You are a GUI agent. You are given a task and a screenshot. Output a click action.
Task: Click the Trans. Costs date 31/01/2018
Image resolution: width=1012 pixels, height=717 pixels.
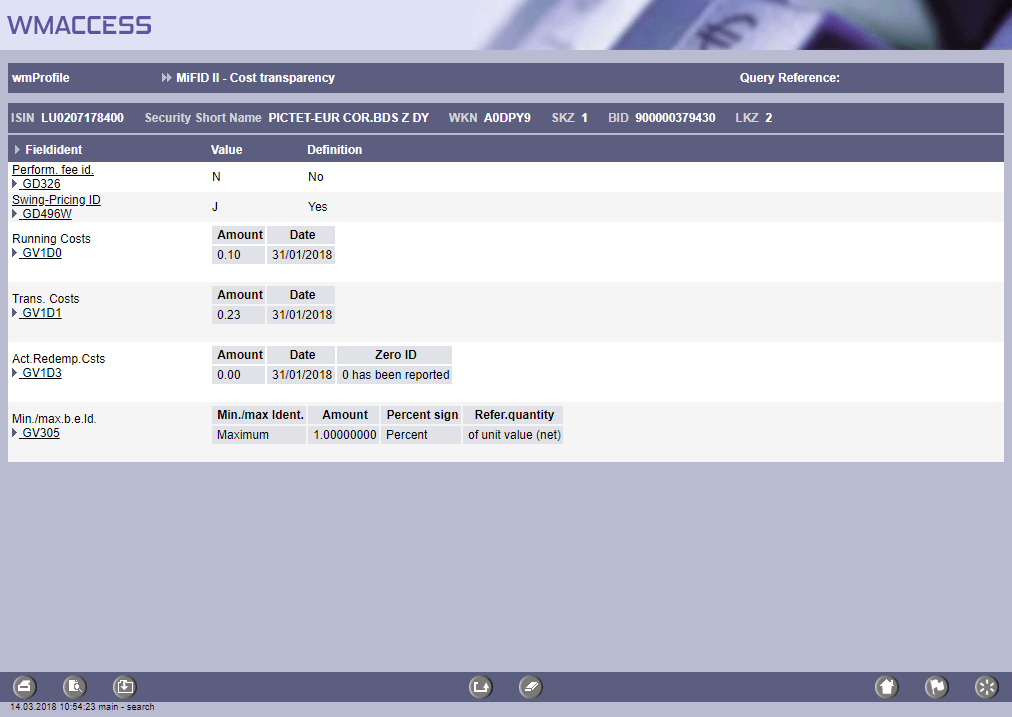pos(301,315)
